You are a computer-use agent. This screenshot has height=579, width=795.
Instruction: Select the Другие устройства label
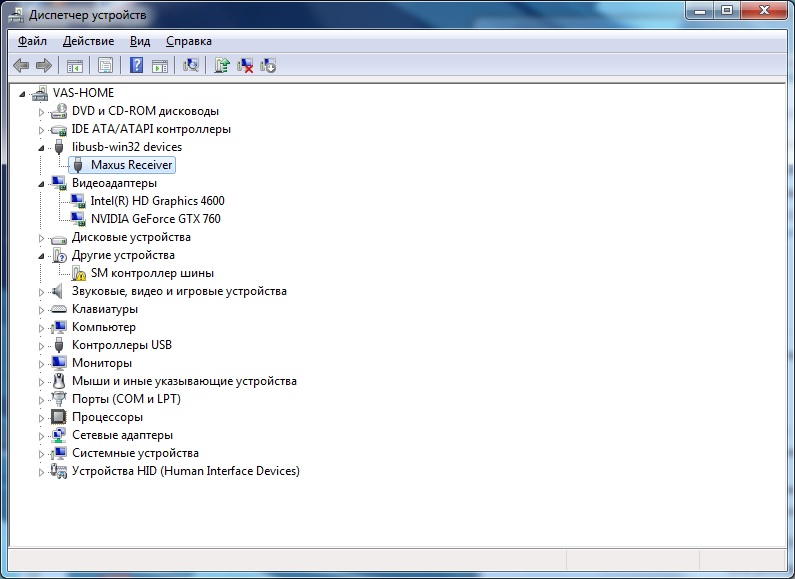123,255
